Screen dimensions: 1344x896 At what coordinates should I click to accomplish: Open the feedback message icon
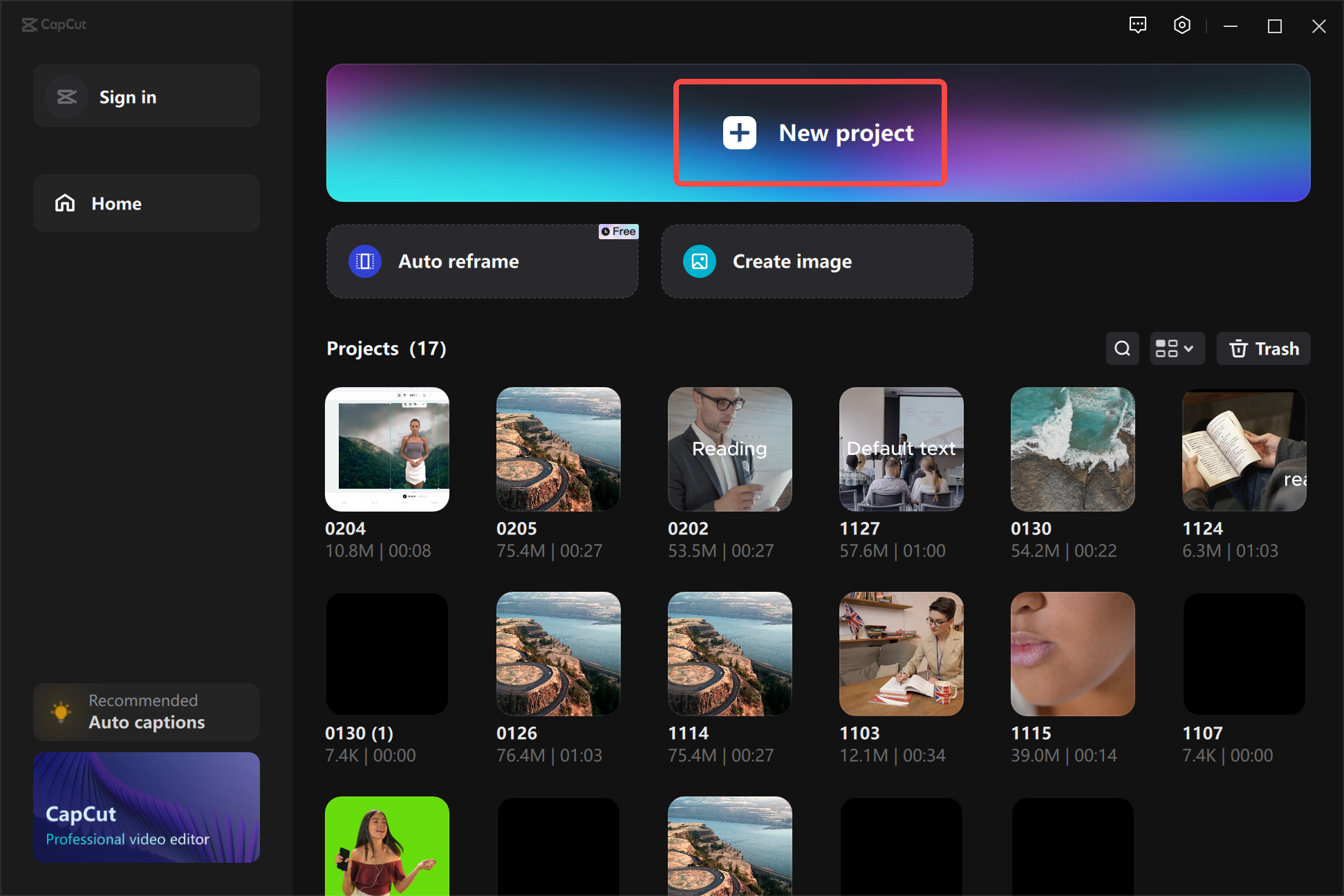point(1137,25)
